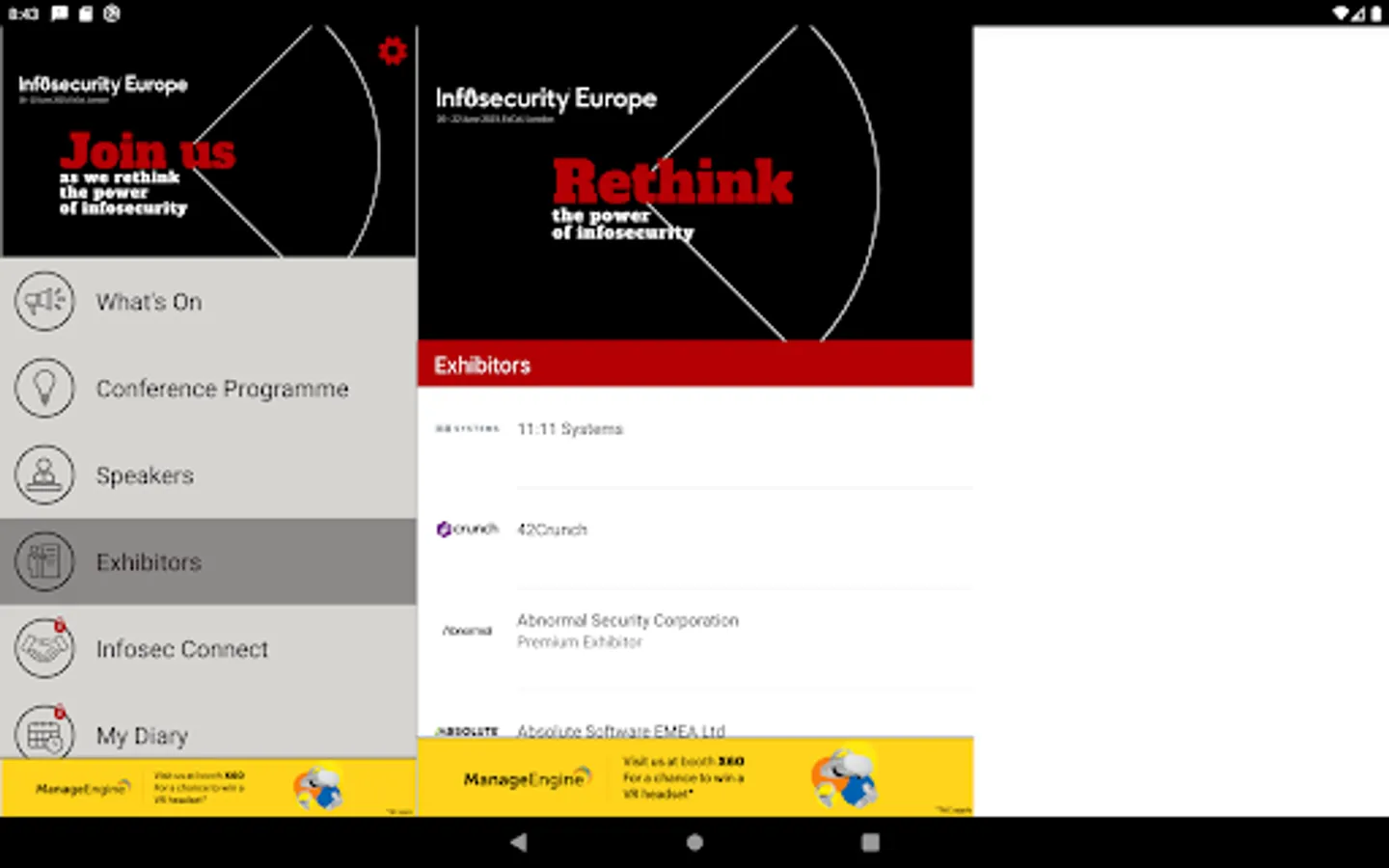
Task: Open My Diary from the menu
Action: (208, 725)
